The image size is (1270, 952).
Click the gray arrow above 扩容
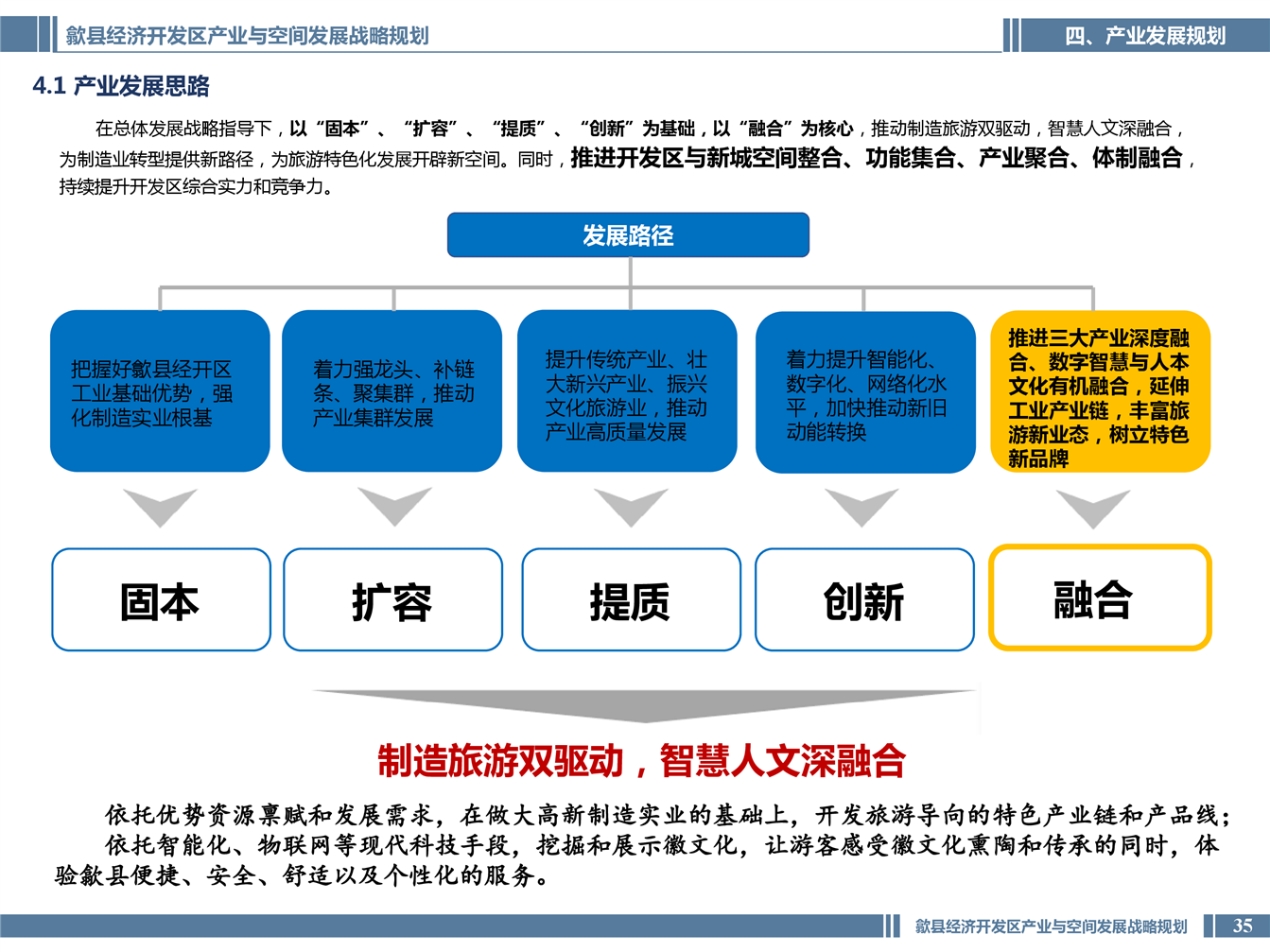(x=394, y=507)
